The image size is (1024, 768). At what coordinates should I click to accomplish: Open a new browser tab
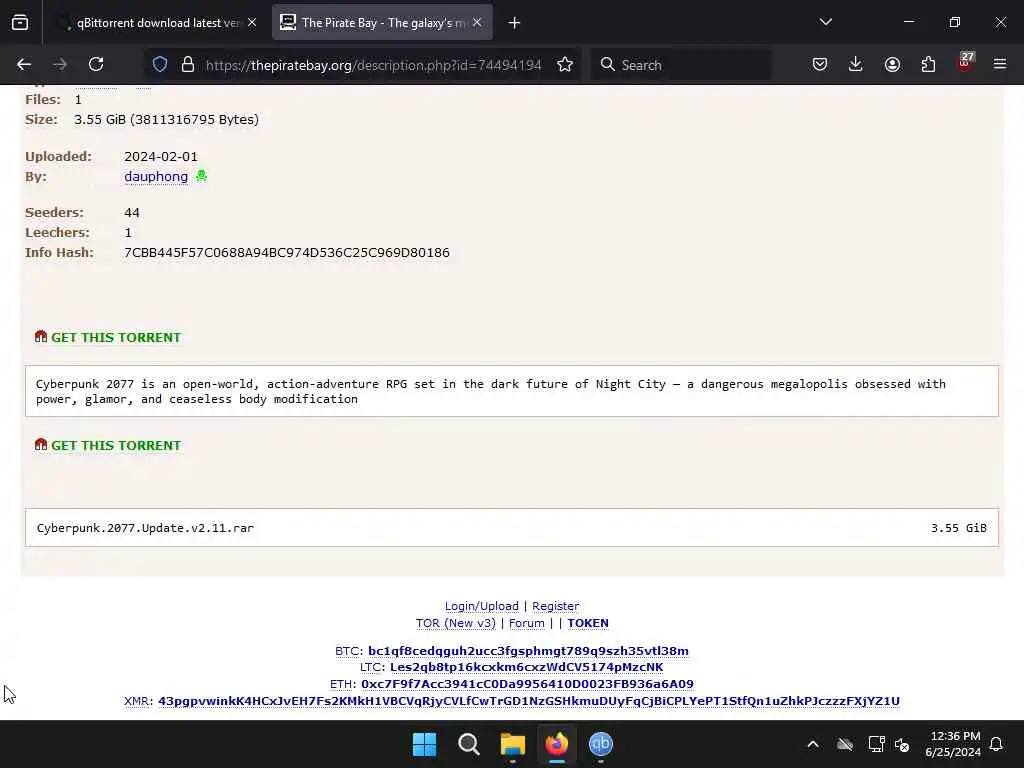point(515,23)
